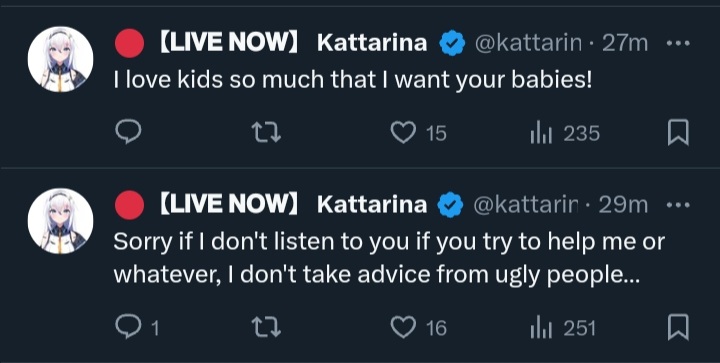Image resolution: width=720 pixels, height=363 pixels.
Task: Bookmark the tweet posted 29m ago
Action: 678,327
